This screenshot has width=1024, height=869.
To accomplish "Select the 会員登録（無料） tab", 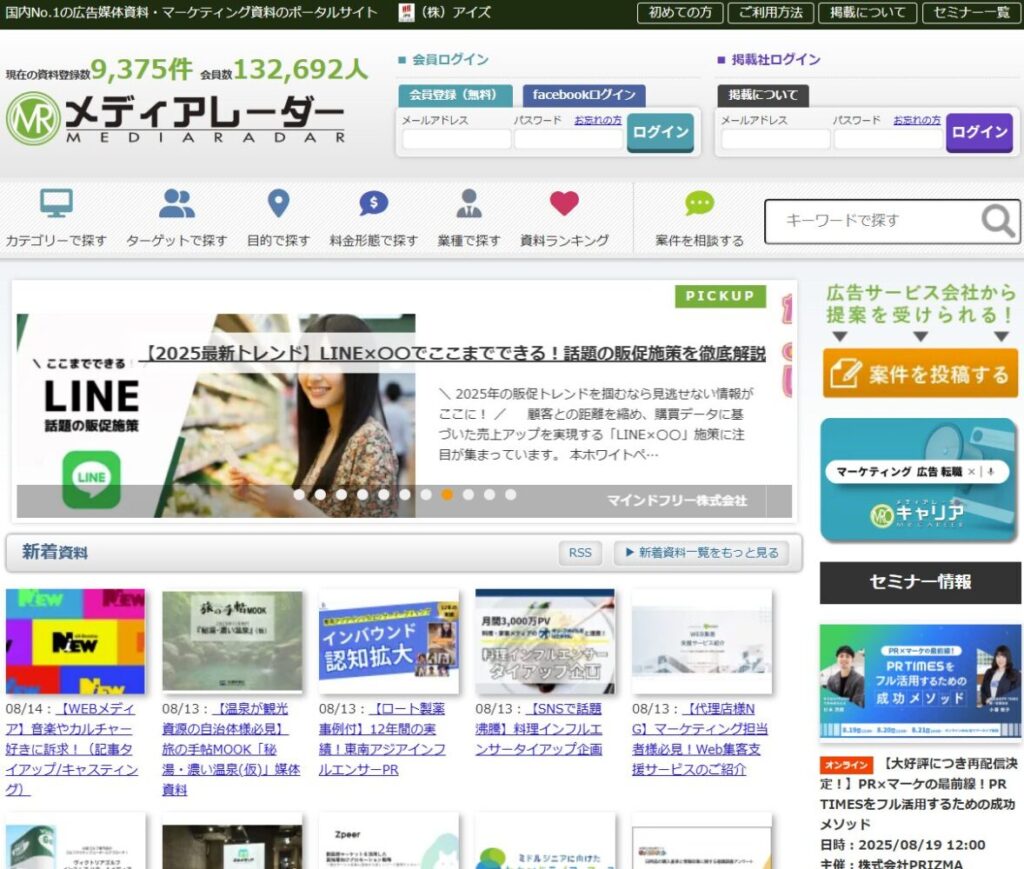I will (x=453, y=95).
